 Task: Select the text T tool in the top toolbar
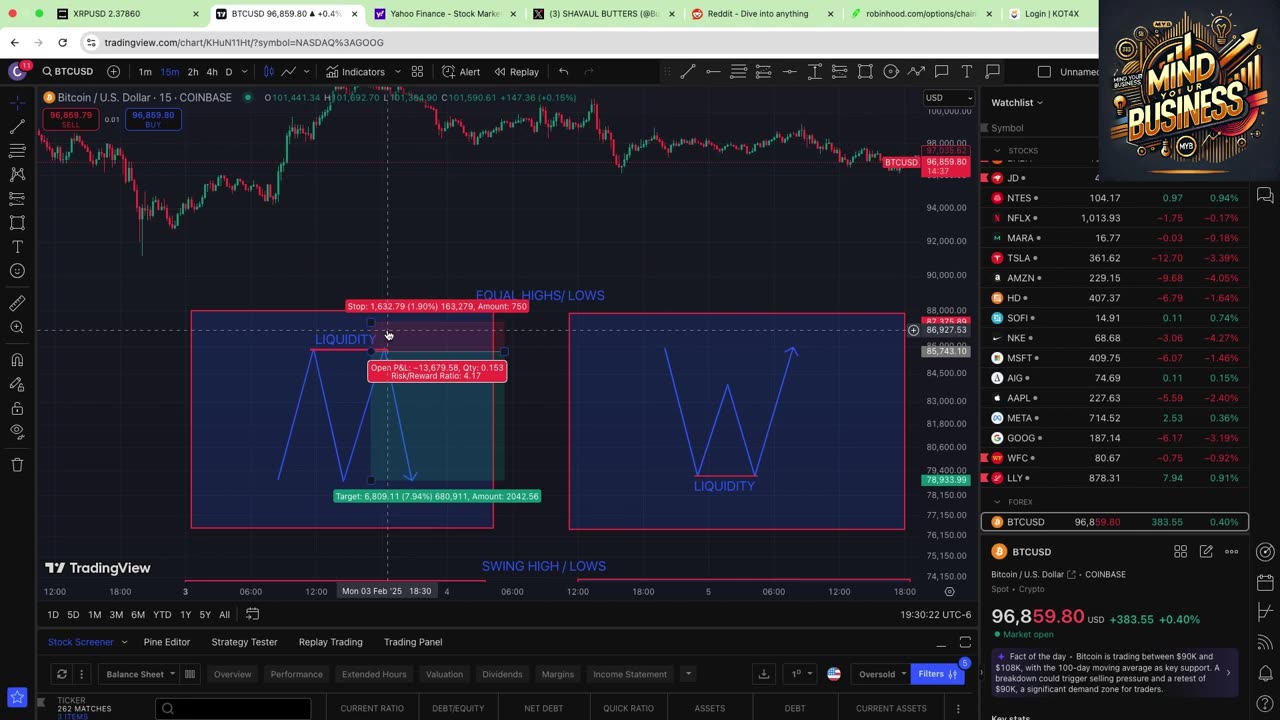[x=967, y=72]
